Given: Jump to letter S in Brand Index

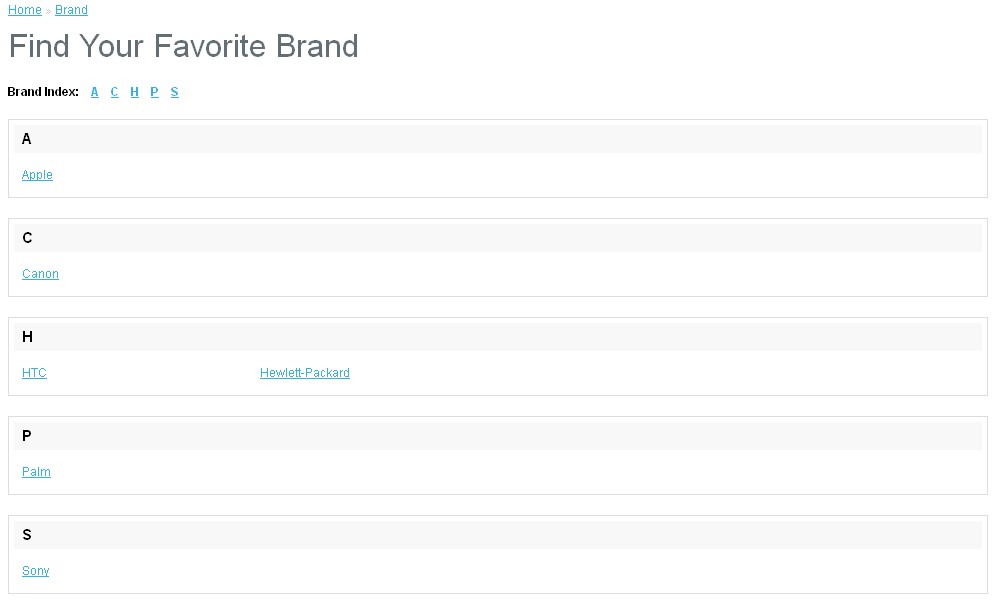Looking at the screenshot, I should pos(174,92).
